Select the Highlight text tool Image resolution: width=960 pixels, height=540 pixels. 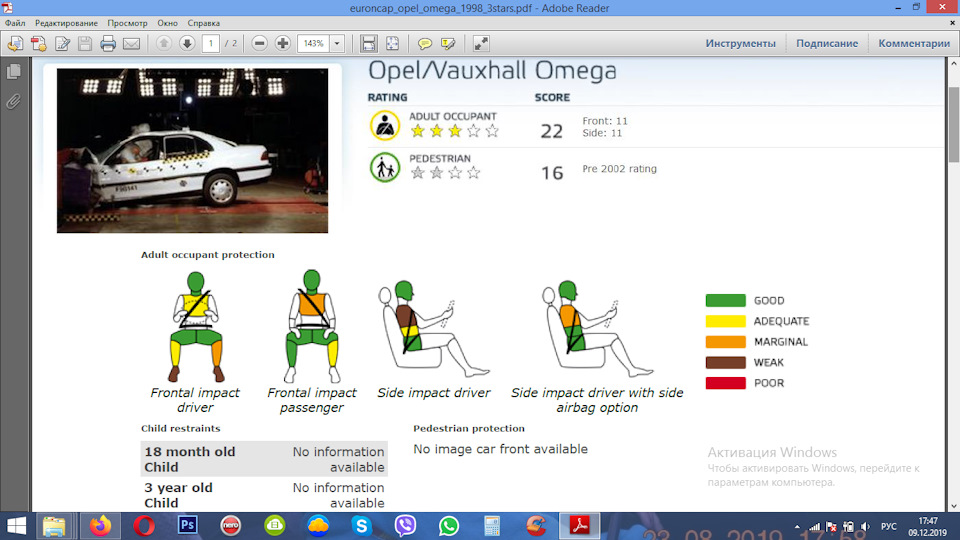448,43
